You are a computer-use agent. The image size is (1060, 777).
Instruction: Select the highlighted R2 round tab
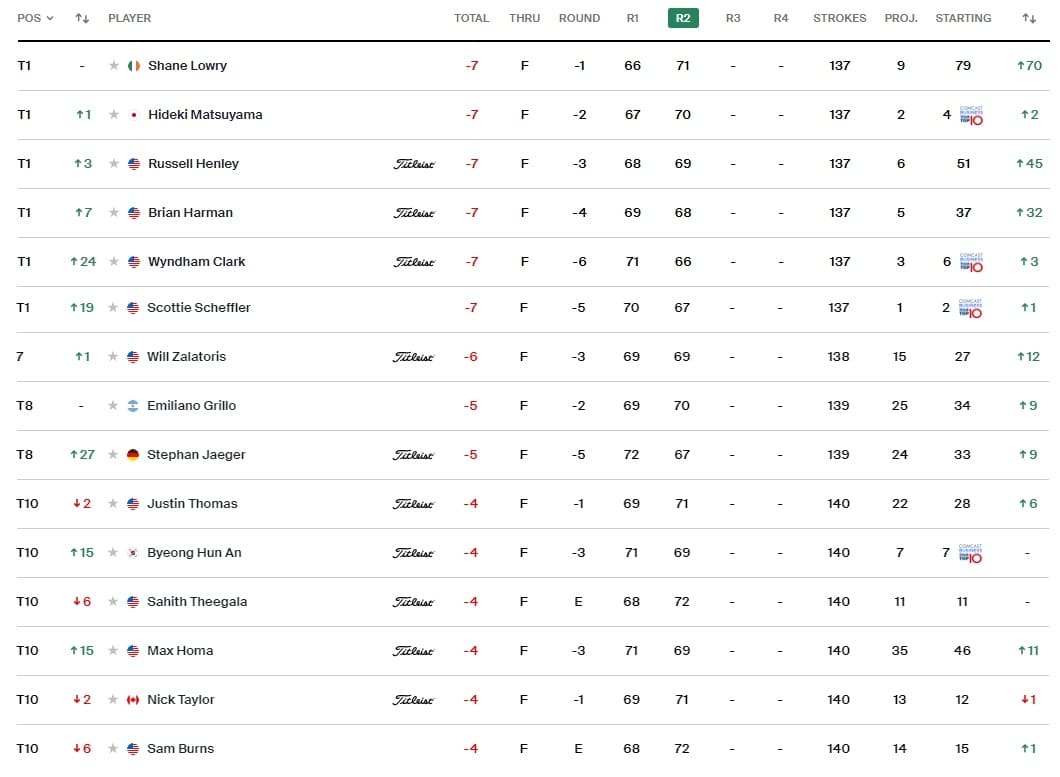click(x=683, y=18)
